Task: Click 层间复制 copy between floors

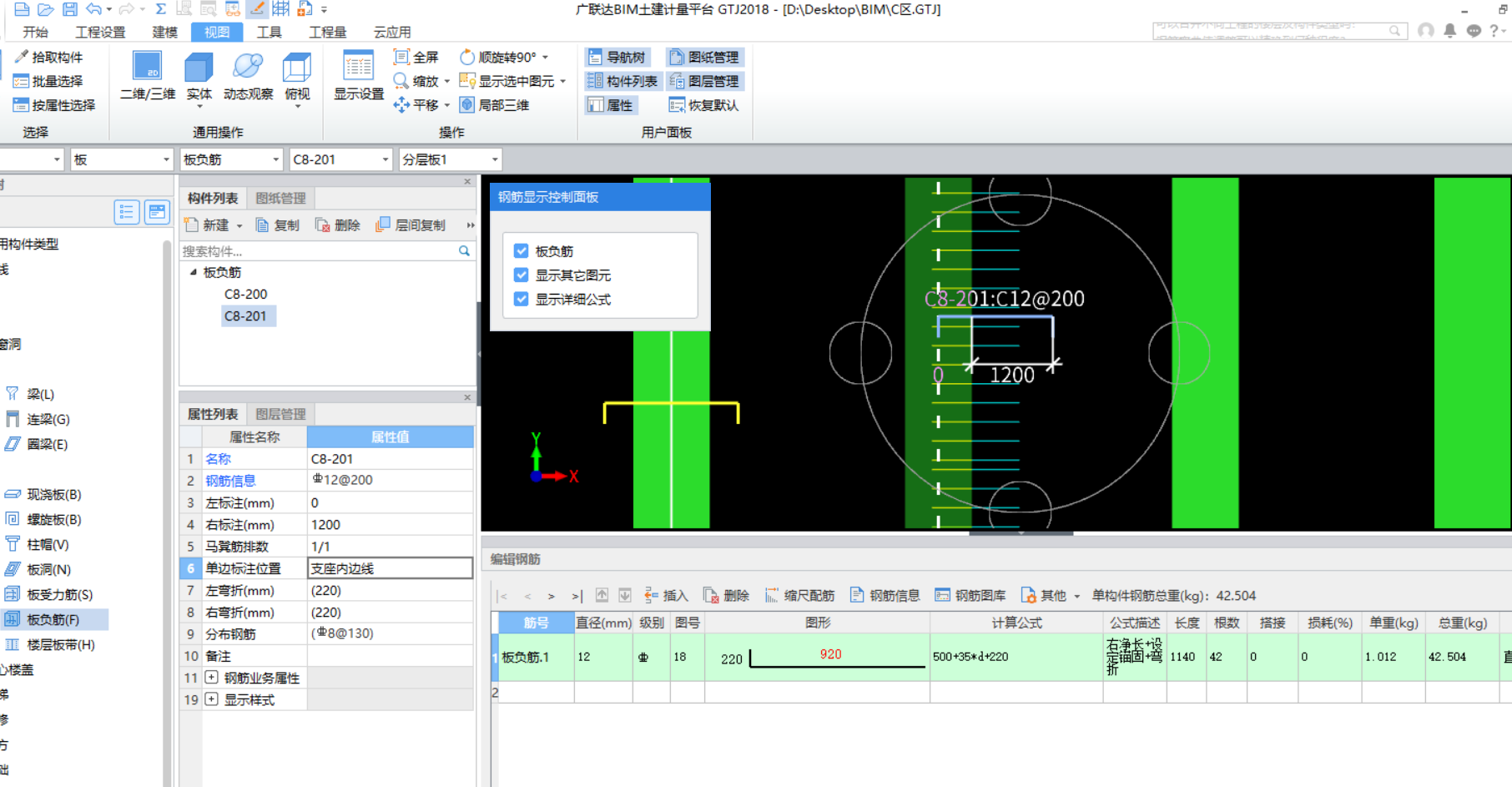Action: coord(411,225)
